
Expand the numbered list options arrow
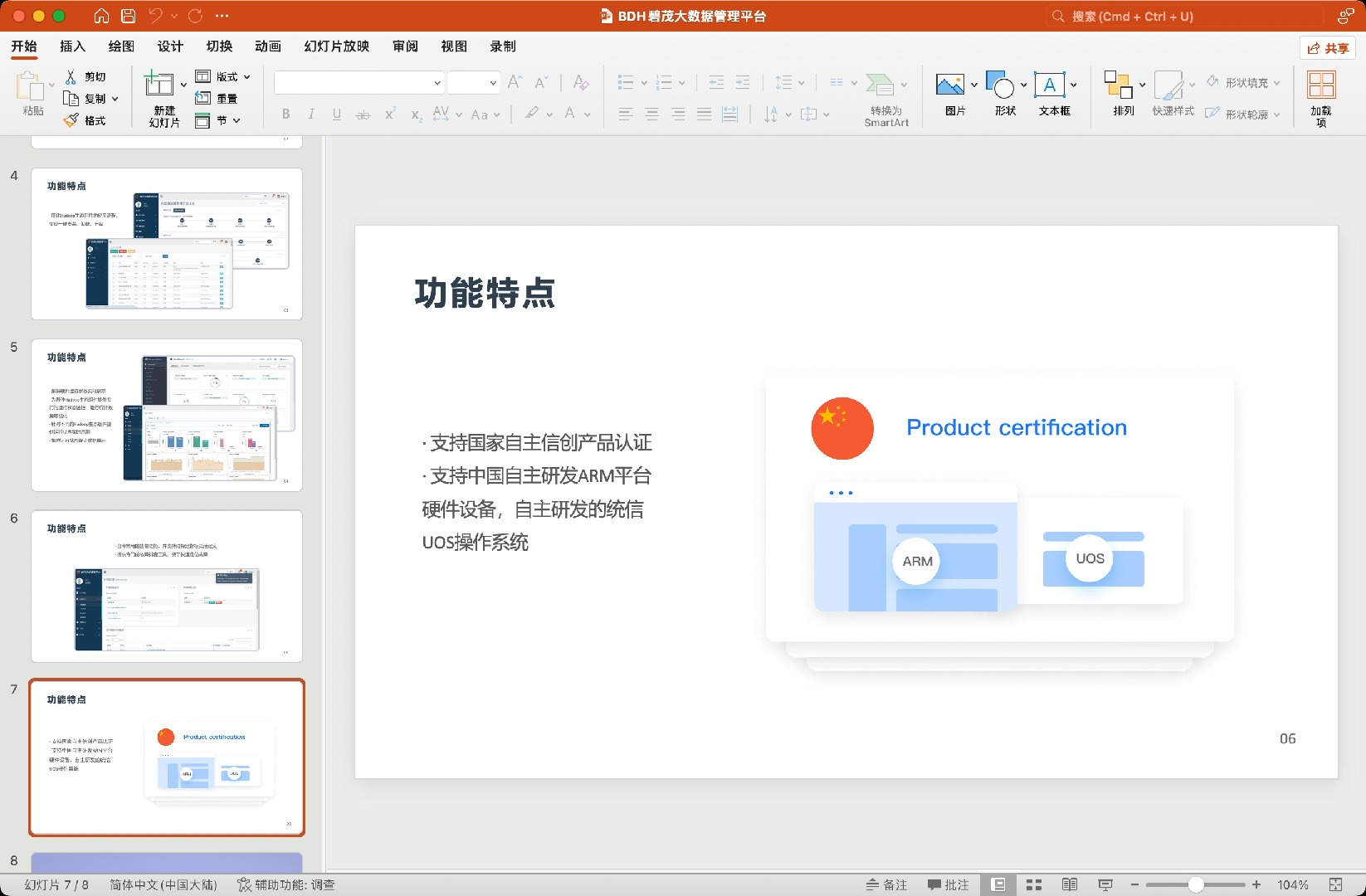pos(681,82)
